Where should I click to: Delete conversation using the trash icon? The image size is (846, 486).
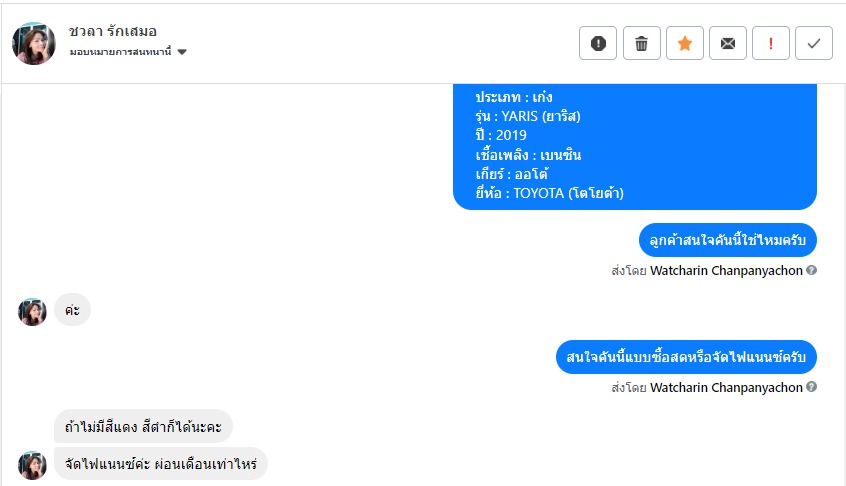coord(641,43)
